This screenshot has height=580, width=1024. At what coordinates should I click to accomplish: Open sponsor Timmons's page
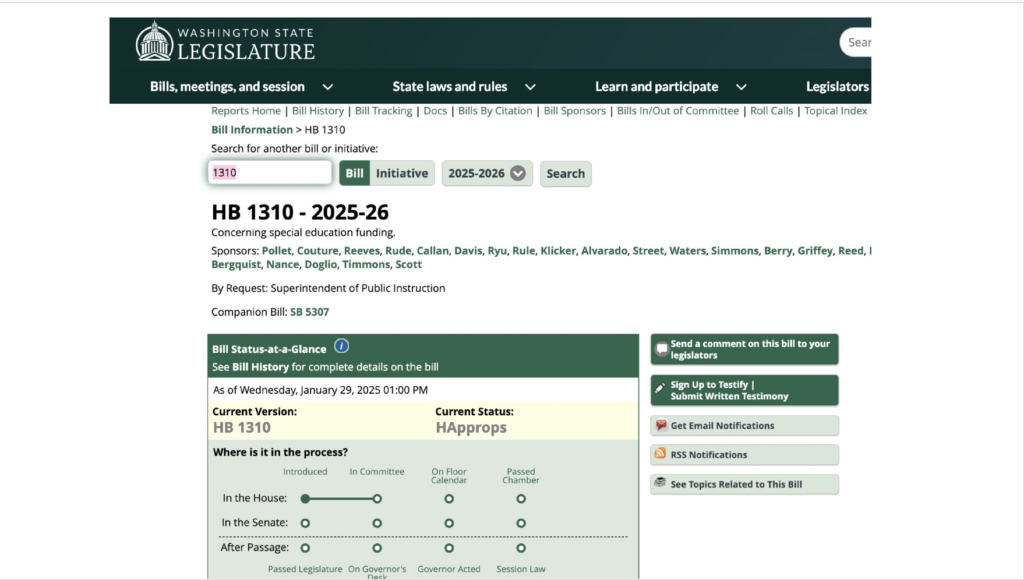click(x=366, y=265)
